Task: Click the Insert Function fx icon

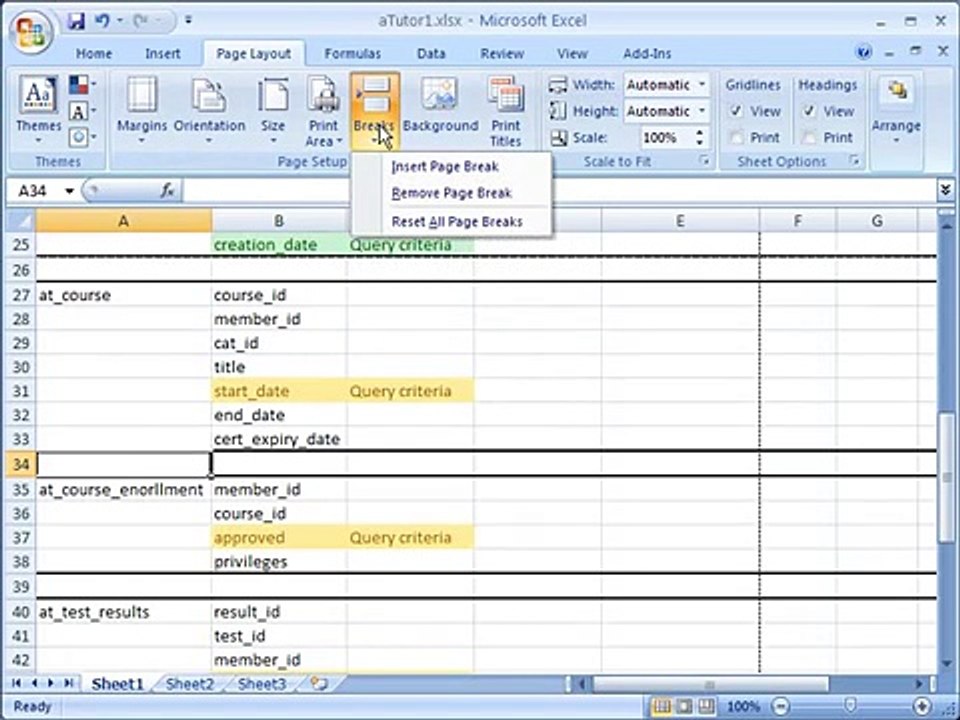Action: point(167,191)
